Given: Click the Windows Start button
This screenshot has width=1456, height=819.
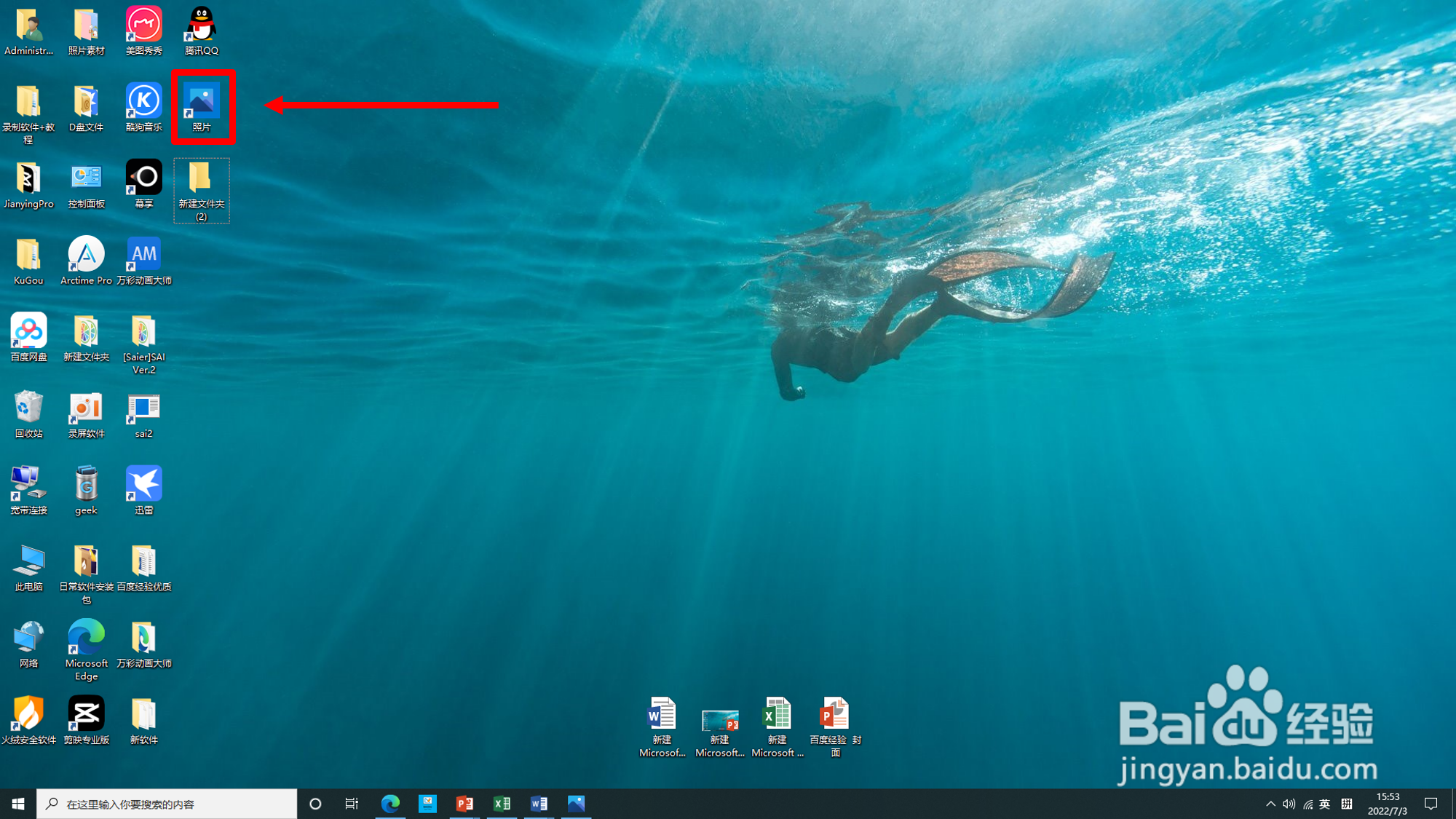Looking at the screenshot, I should tap(18, 804).
